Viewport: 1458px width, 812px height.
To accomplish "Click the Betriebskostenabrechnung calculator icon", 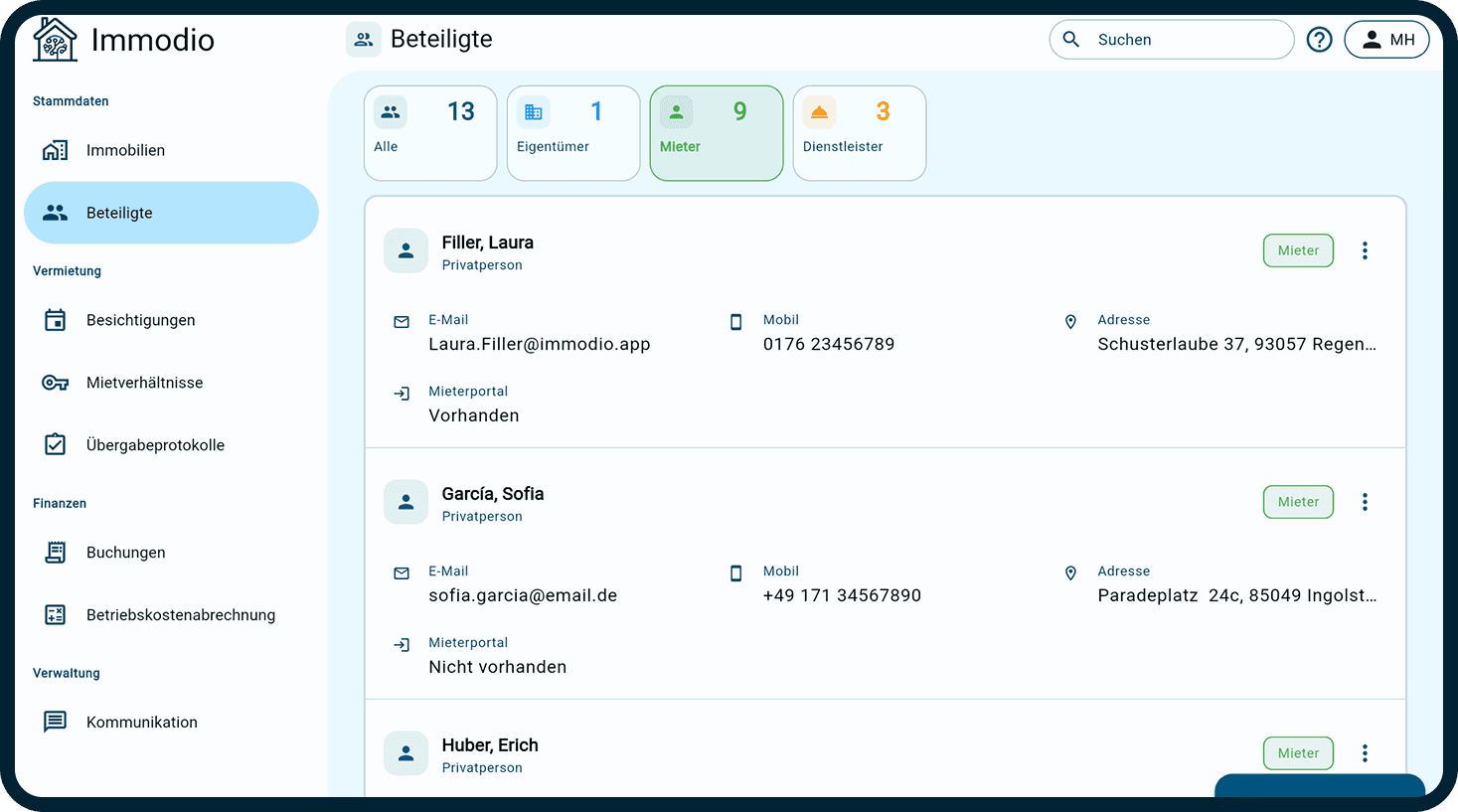I will (x=55, y=615).
